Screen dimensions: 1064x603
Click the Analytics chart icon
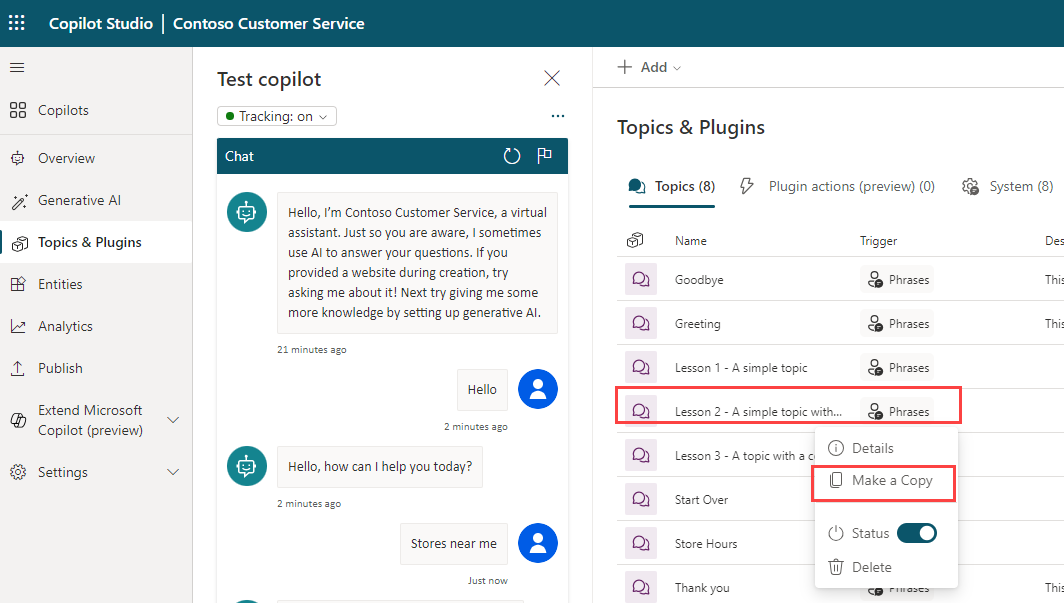[x=18, y=326]
